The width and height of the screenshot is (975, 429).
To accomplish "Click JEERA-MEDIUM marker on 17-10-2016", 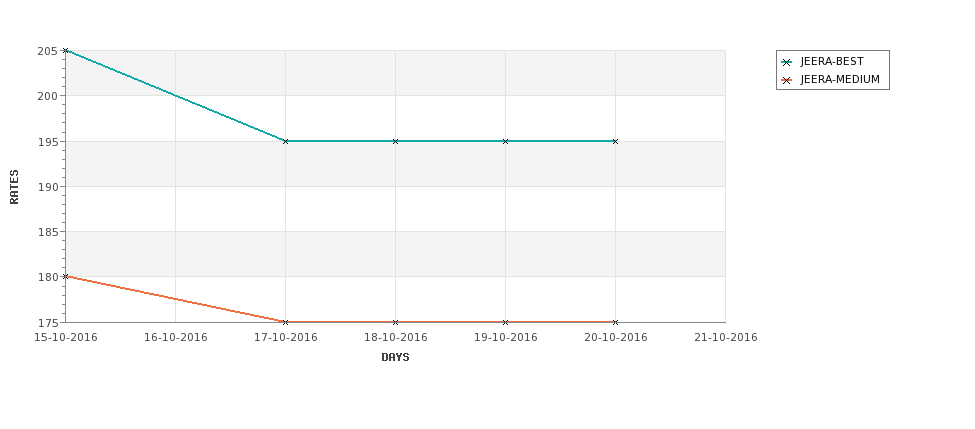I will 285,322.
